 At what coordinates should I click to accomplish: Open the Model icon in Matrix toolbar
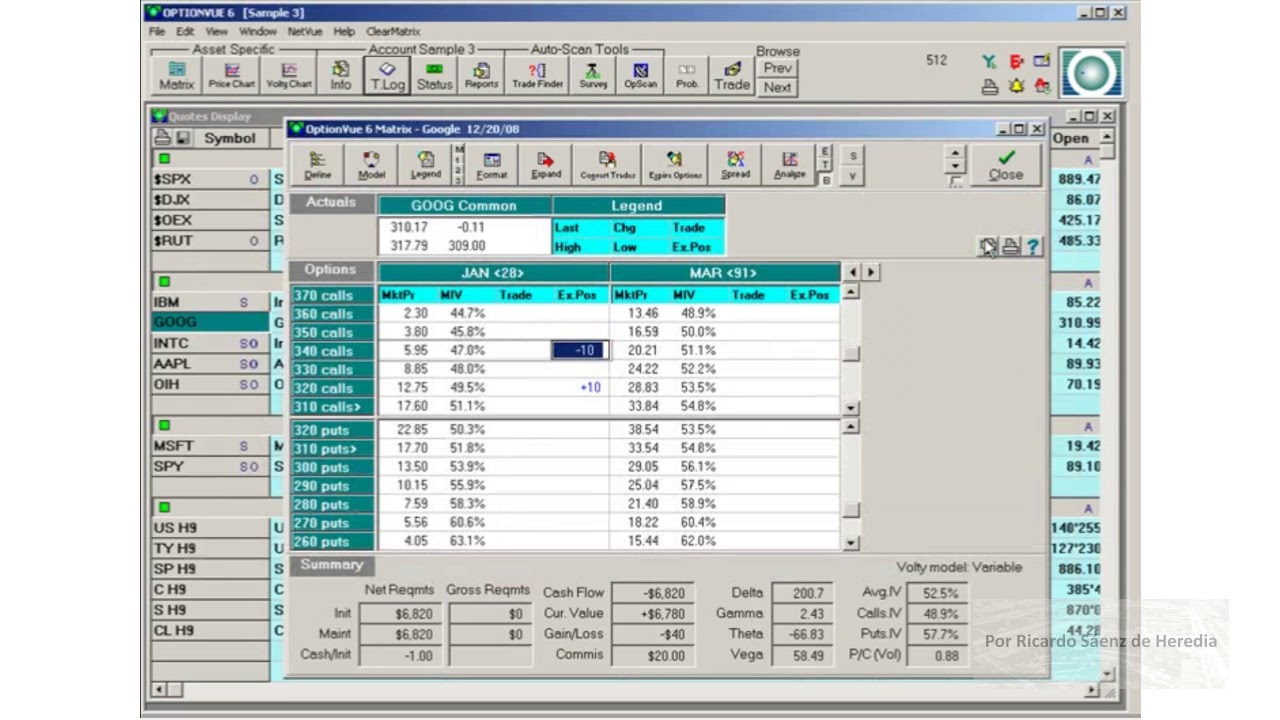[x=371, y=165]
